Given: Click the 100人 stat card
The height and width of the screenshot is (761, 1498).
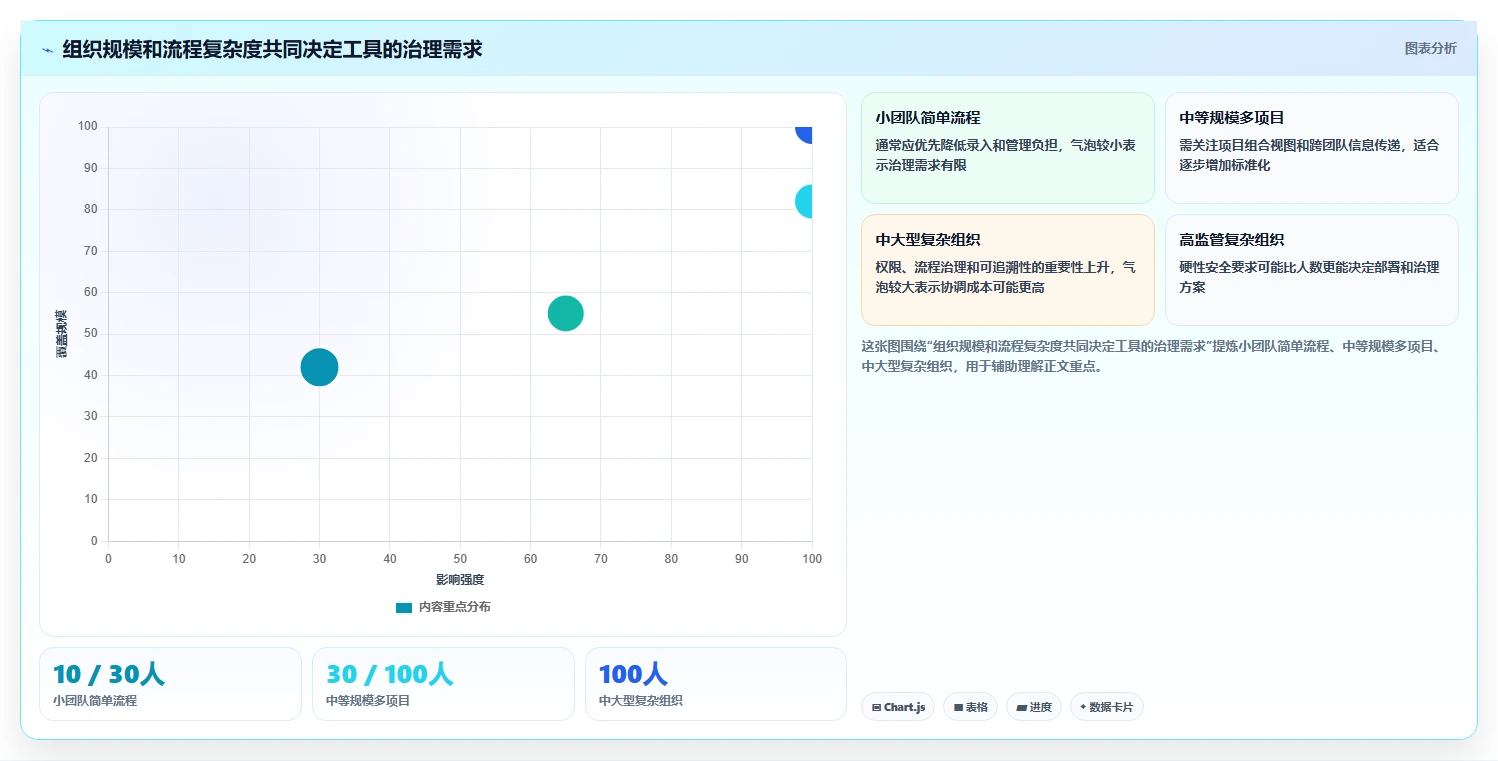Looking at the screenshot, I should (x=716, y=684).
